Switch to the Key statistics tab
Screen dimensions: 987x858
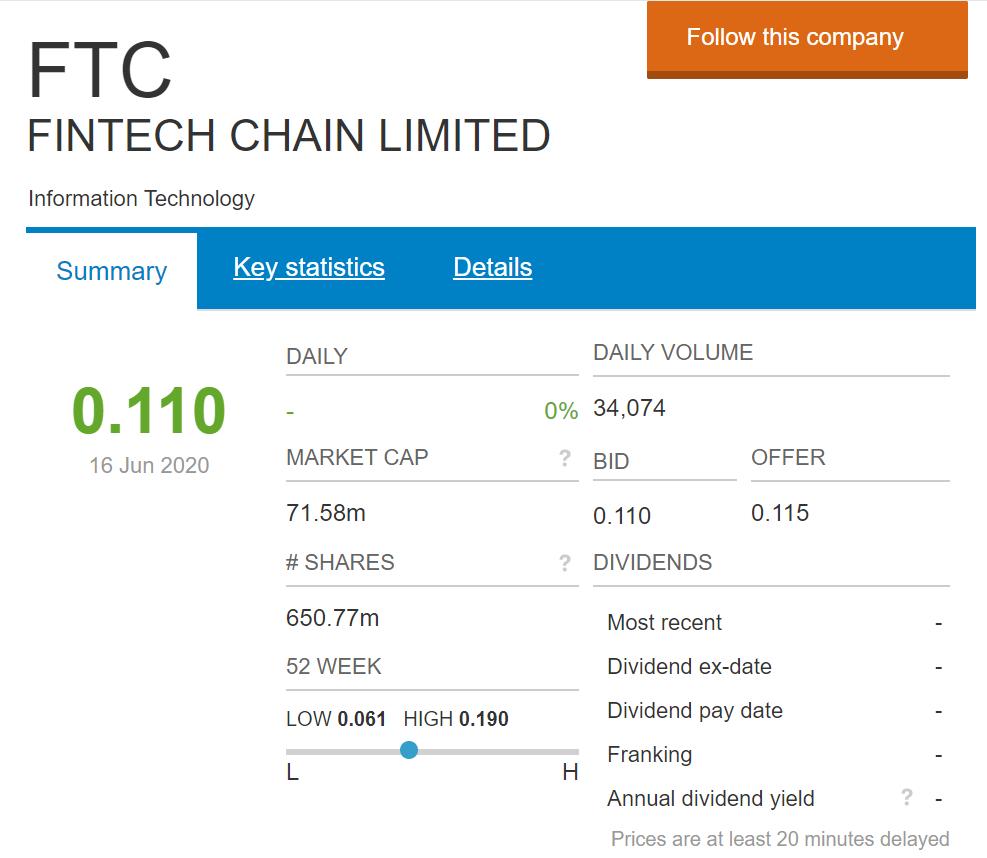309,268
